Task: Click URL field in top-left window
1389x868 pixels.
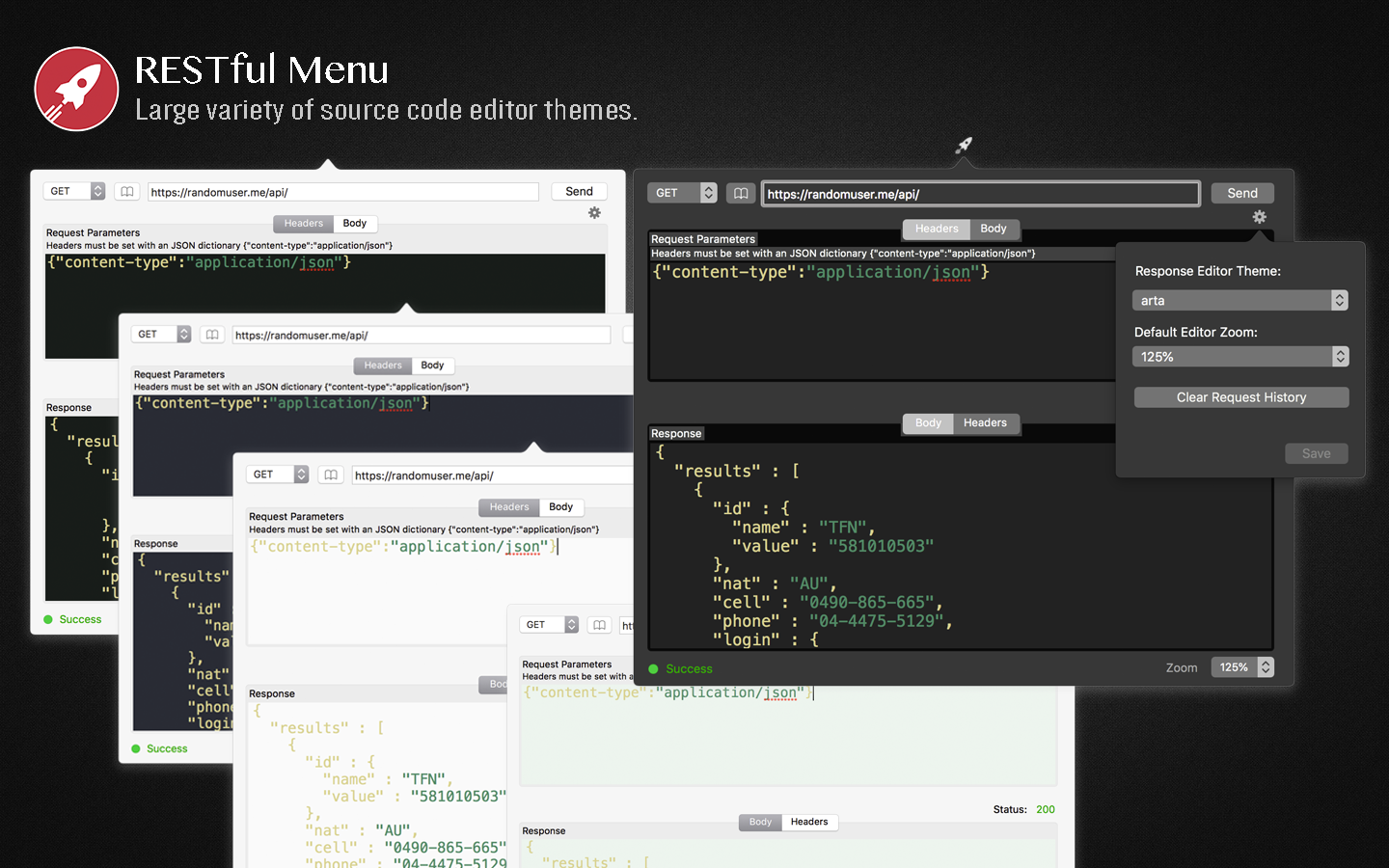Action: pos(343,192)
